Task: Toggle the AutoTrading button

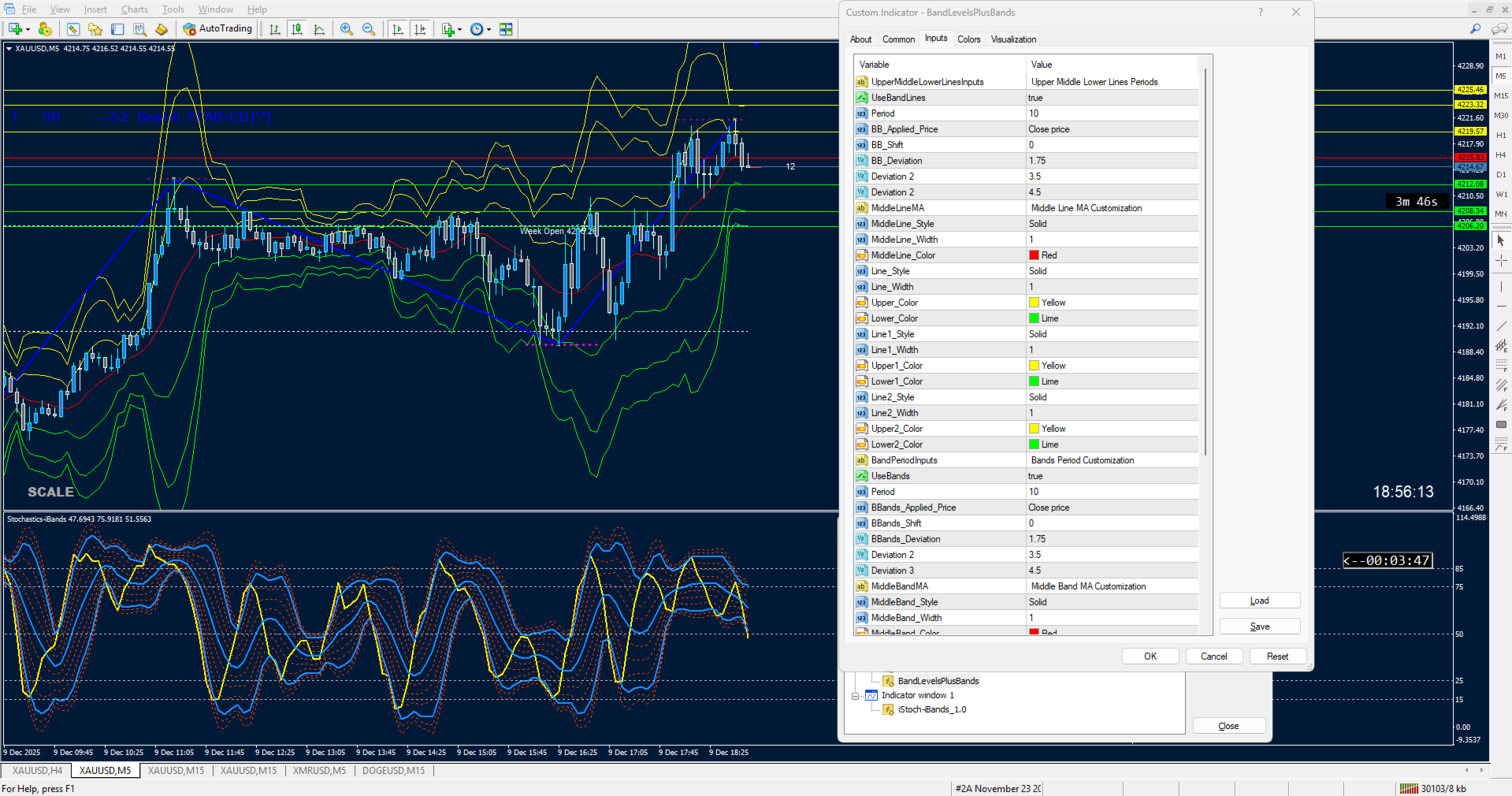Action: [217, 29]
